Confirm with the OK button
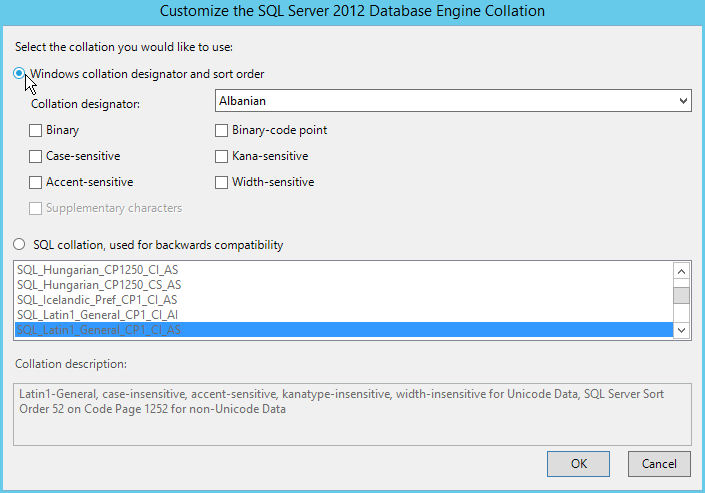Screen dimensions: 705x493 578,463
